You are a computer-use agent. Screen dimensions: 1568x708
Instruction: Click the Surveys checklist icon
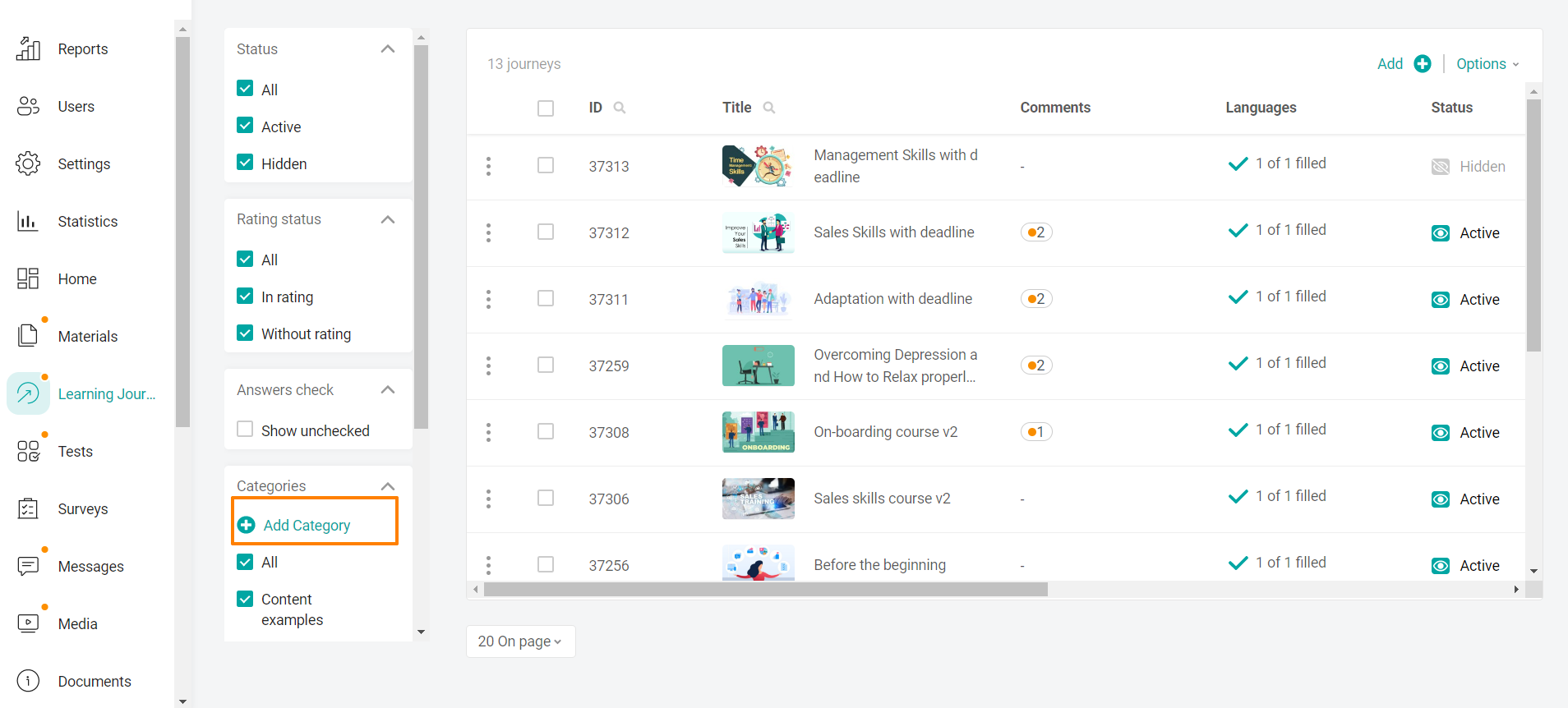(x=28, y=508)
